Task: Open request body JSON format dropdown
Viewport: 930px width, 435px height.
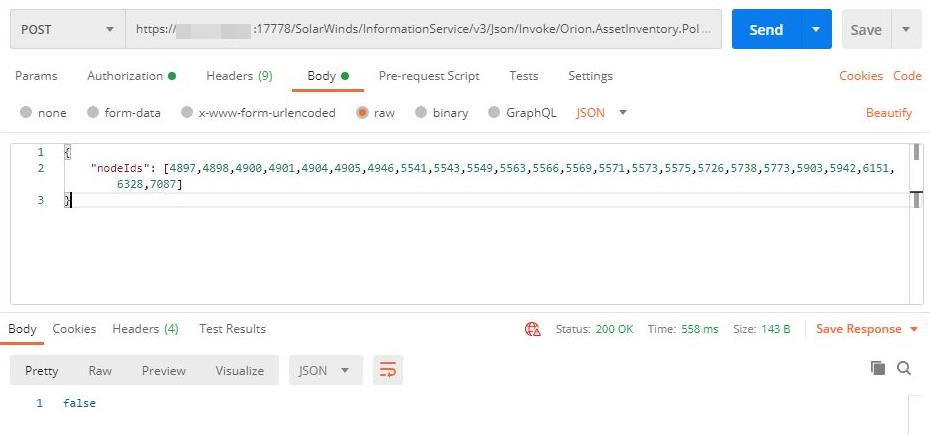Action: click(x=601, y=112)
